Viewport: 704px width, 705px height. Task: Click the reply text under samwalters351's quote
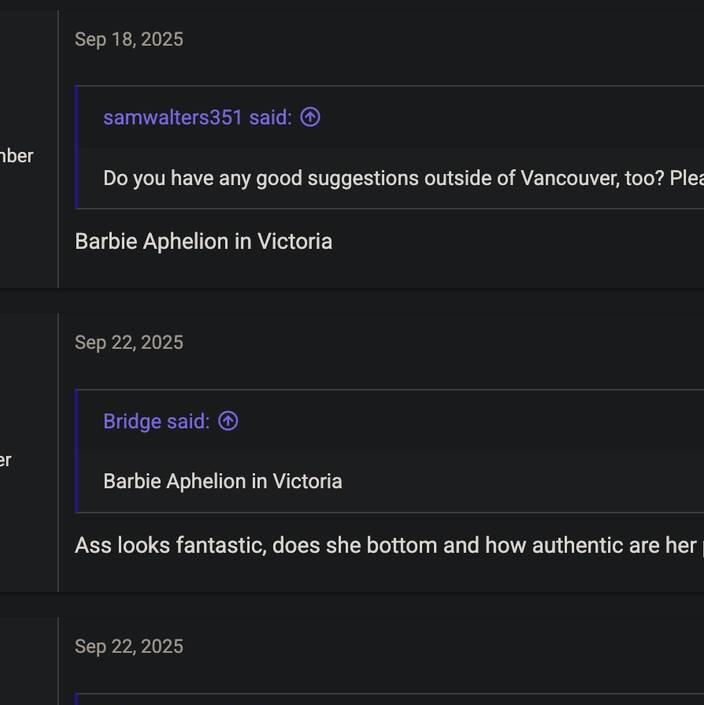point(203,241)
